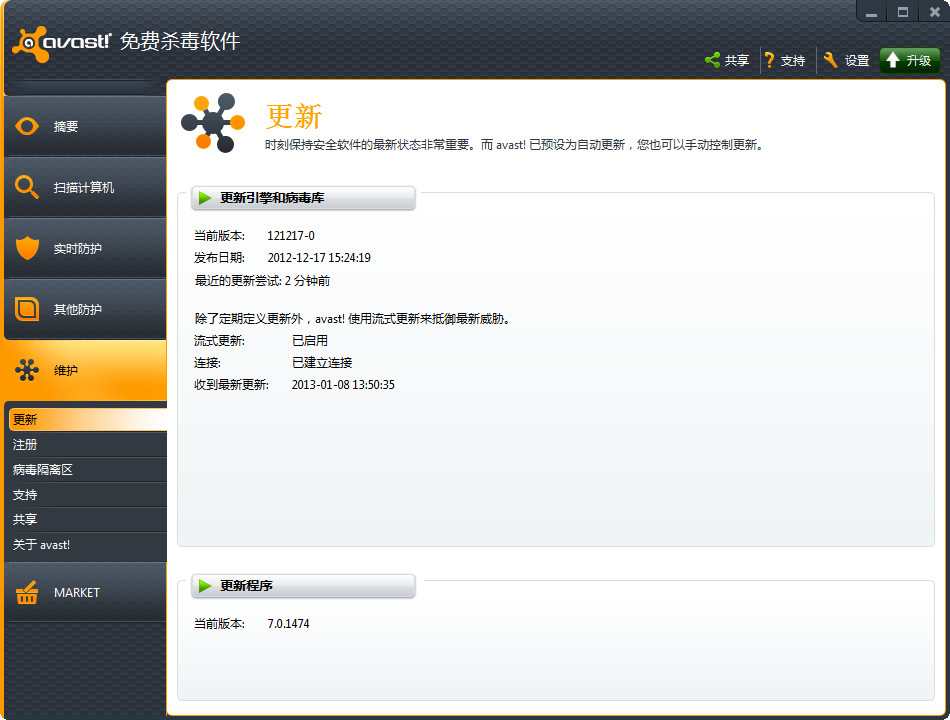Select 支持 in the maintenance submenu
Image resolution: width=950 pixels, height=720 pixels.
click(88, 495)
